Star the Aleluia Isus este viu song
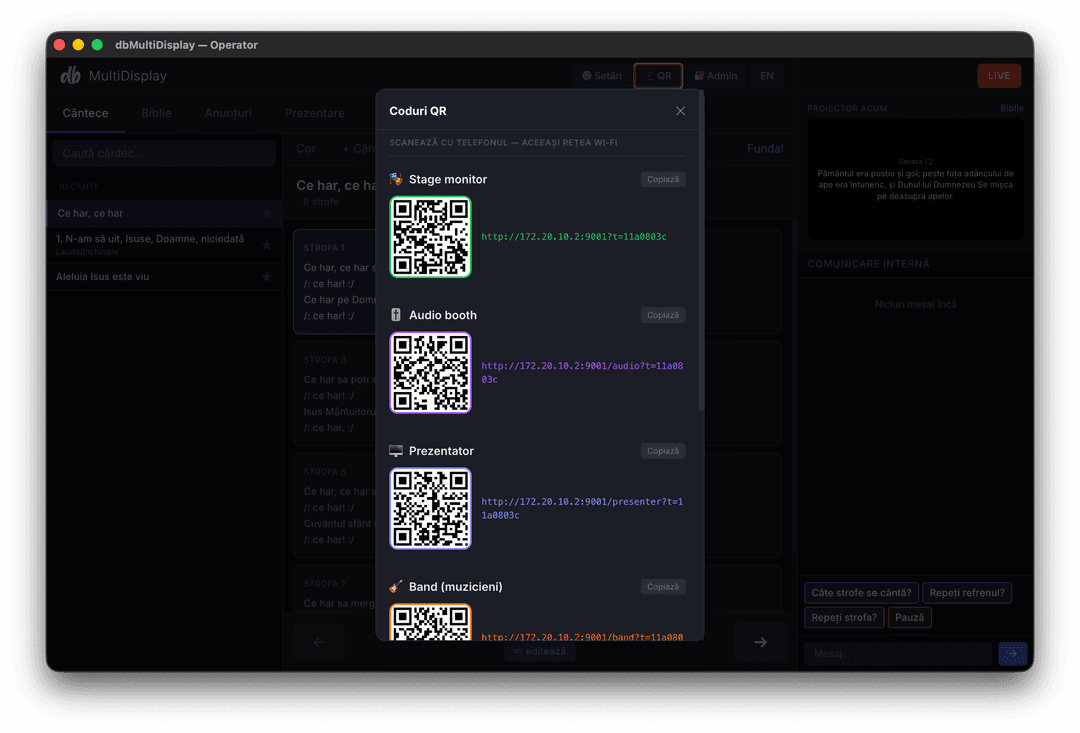Image resolution: width=1080 pixels, height=733 pixels. (x=267, y=277)
